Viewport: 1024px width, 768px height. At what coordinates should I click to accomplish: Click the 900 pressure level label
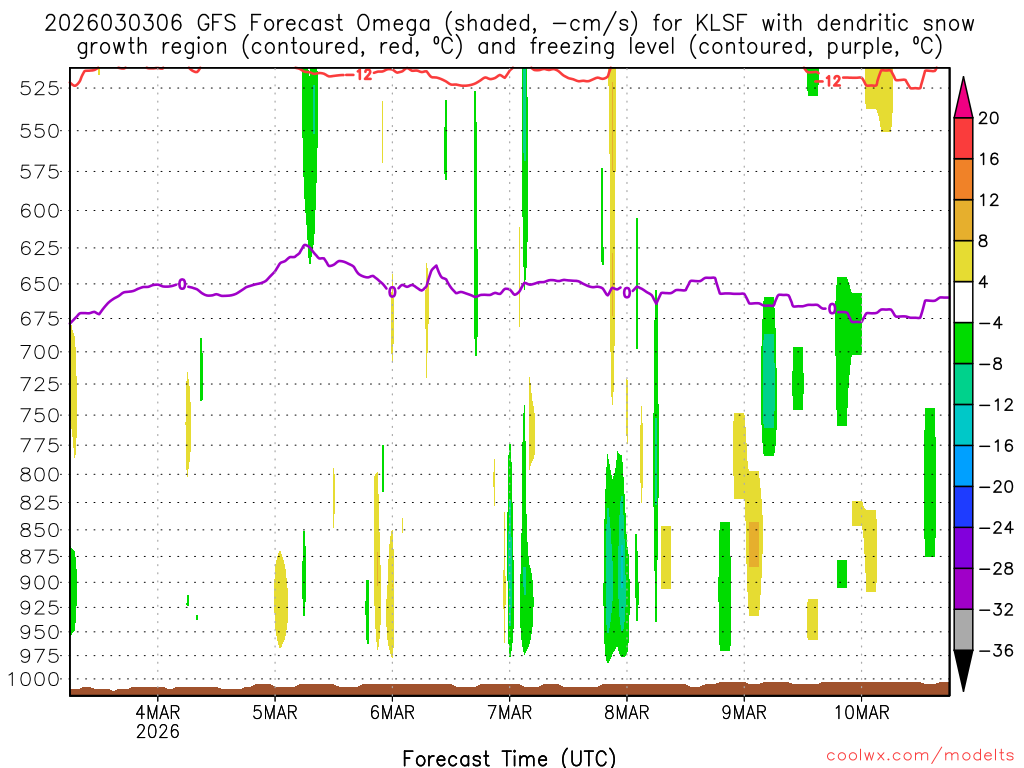click(40, 583)
